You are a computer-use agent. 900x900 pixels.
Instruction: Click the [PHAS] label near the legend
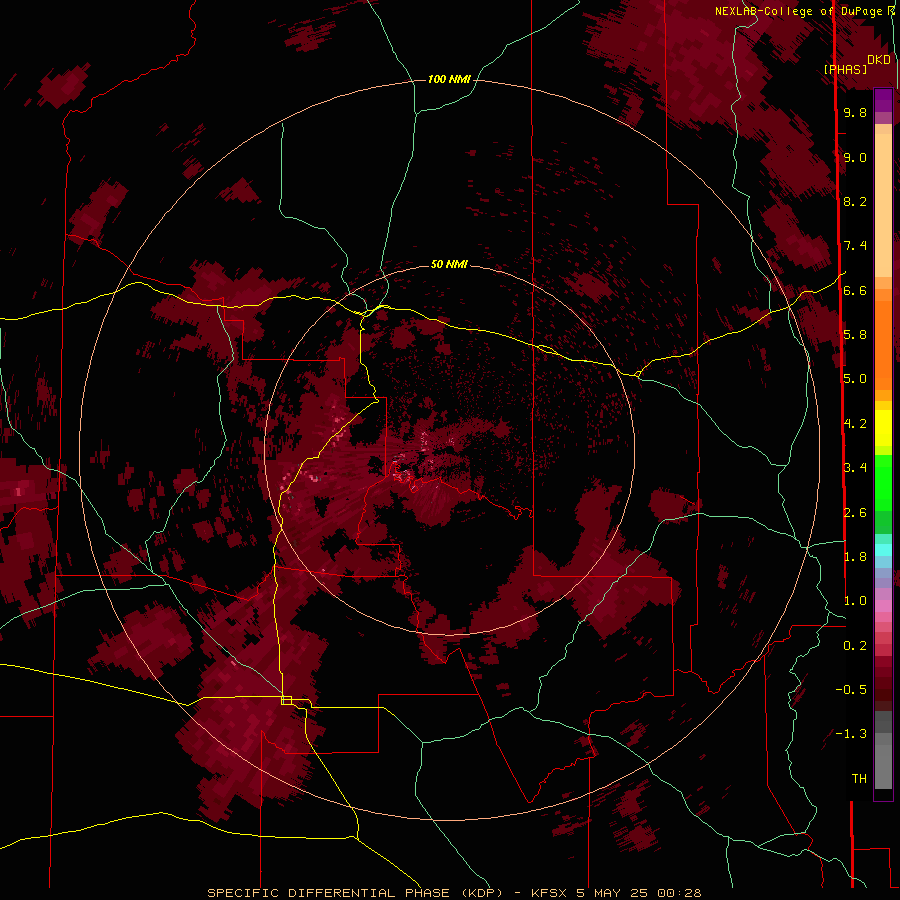click(x=845, y=69)
